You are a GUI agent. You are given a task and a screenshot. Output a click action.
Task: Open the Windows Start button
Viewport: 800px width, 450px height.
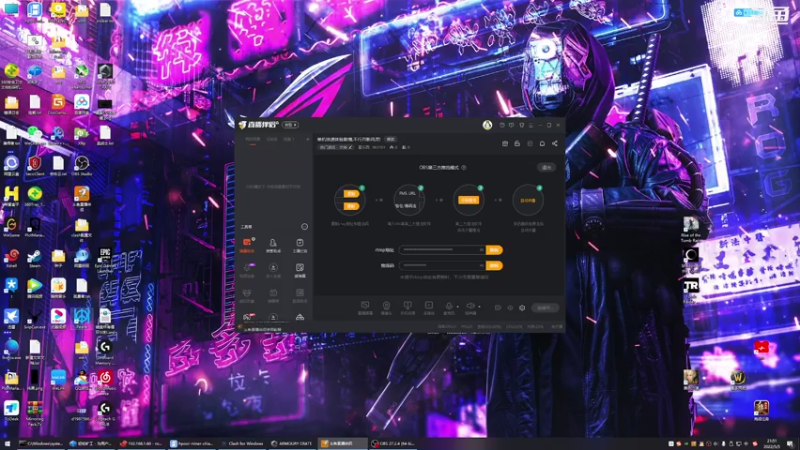7,444
